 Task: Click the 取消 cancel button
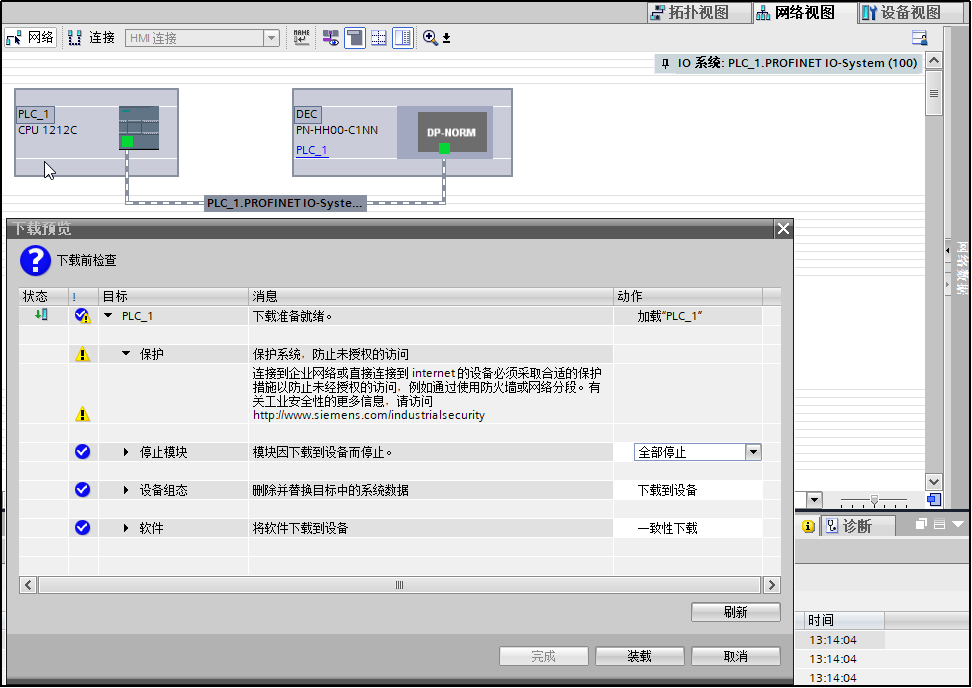pyautogui.click(x=736, y=656)
